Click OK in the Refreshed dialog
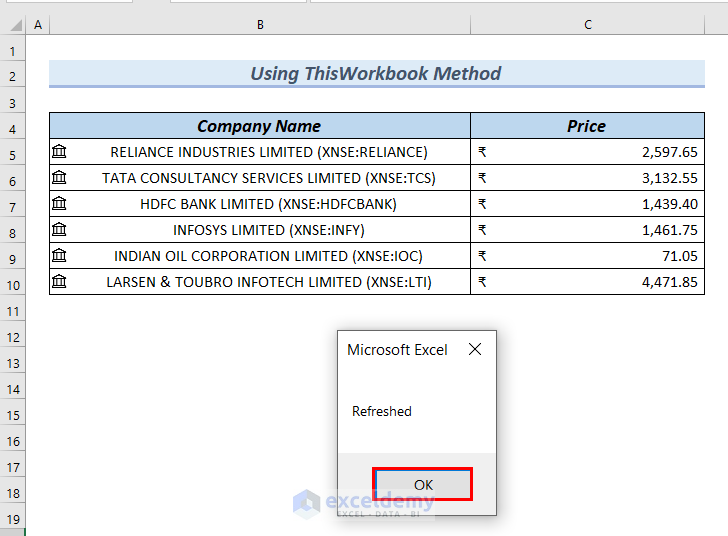The width and height of the screenshot is (728, 536). pos(422,484)
